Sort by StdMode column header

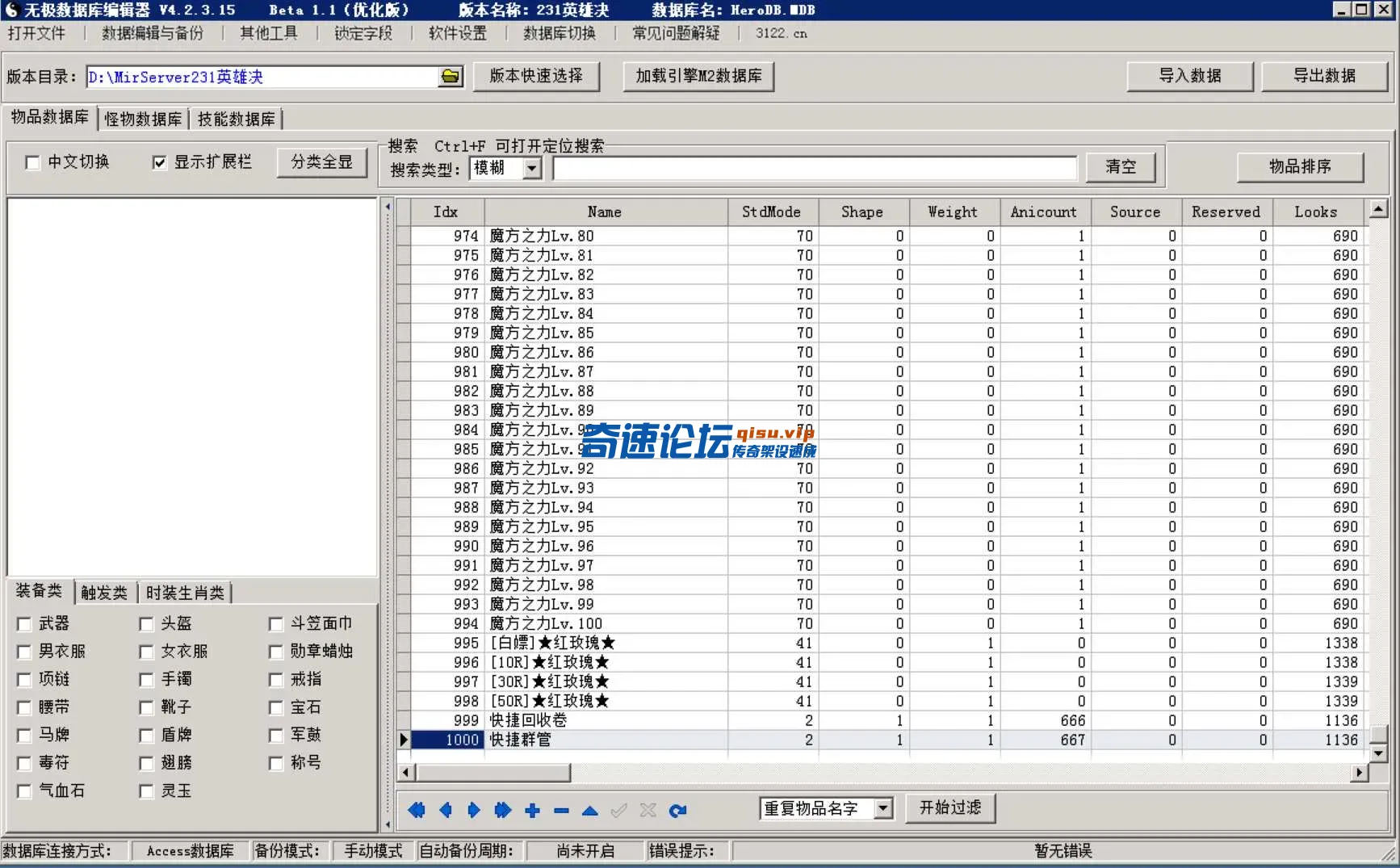pyautogui.click(x=772, y=212)
